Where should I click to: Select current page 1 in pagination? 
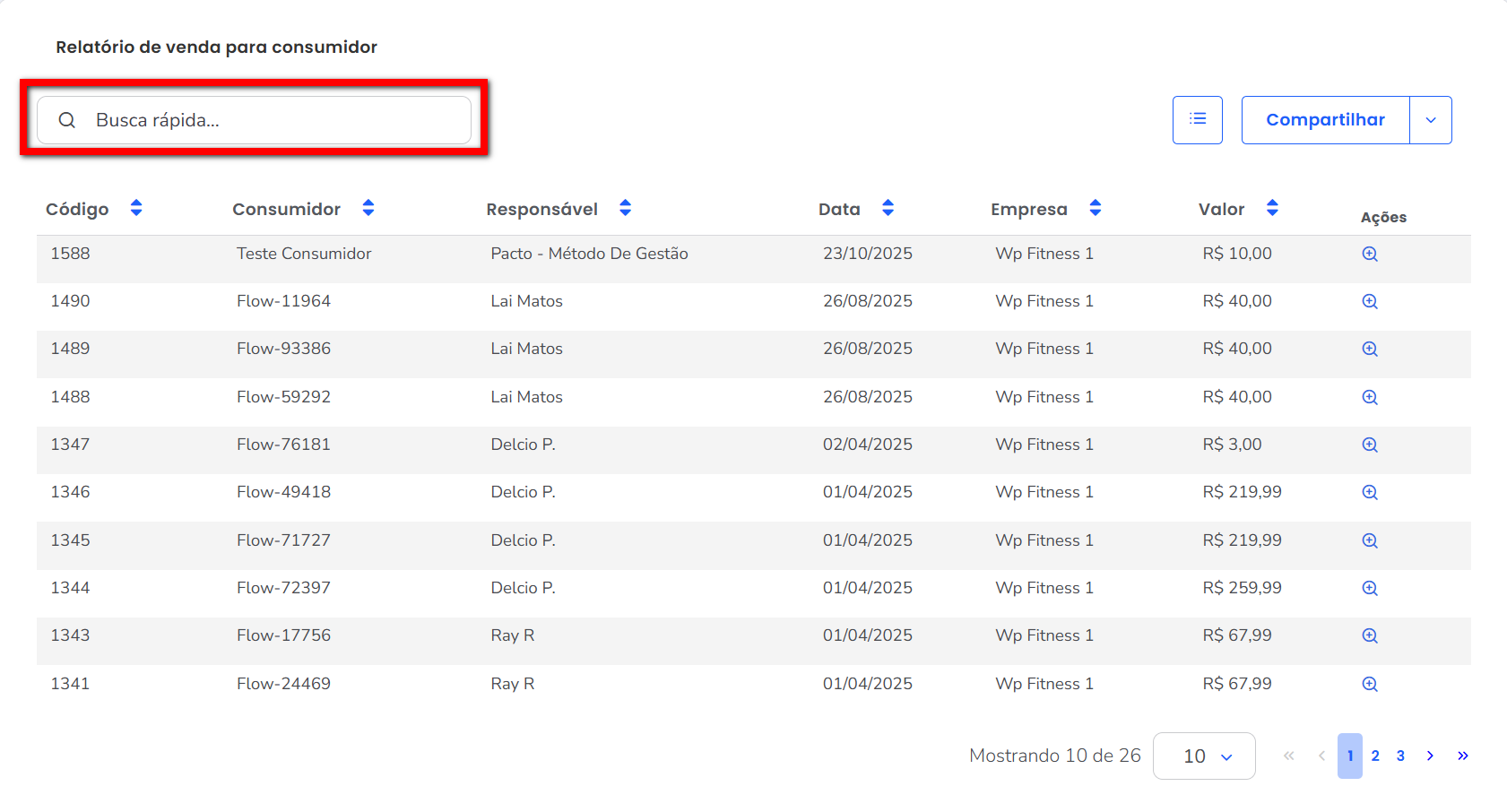(1350, 756)
